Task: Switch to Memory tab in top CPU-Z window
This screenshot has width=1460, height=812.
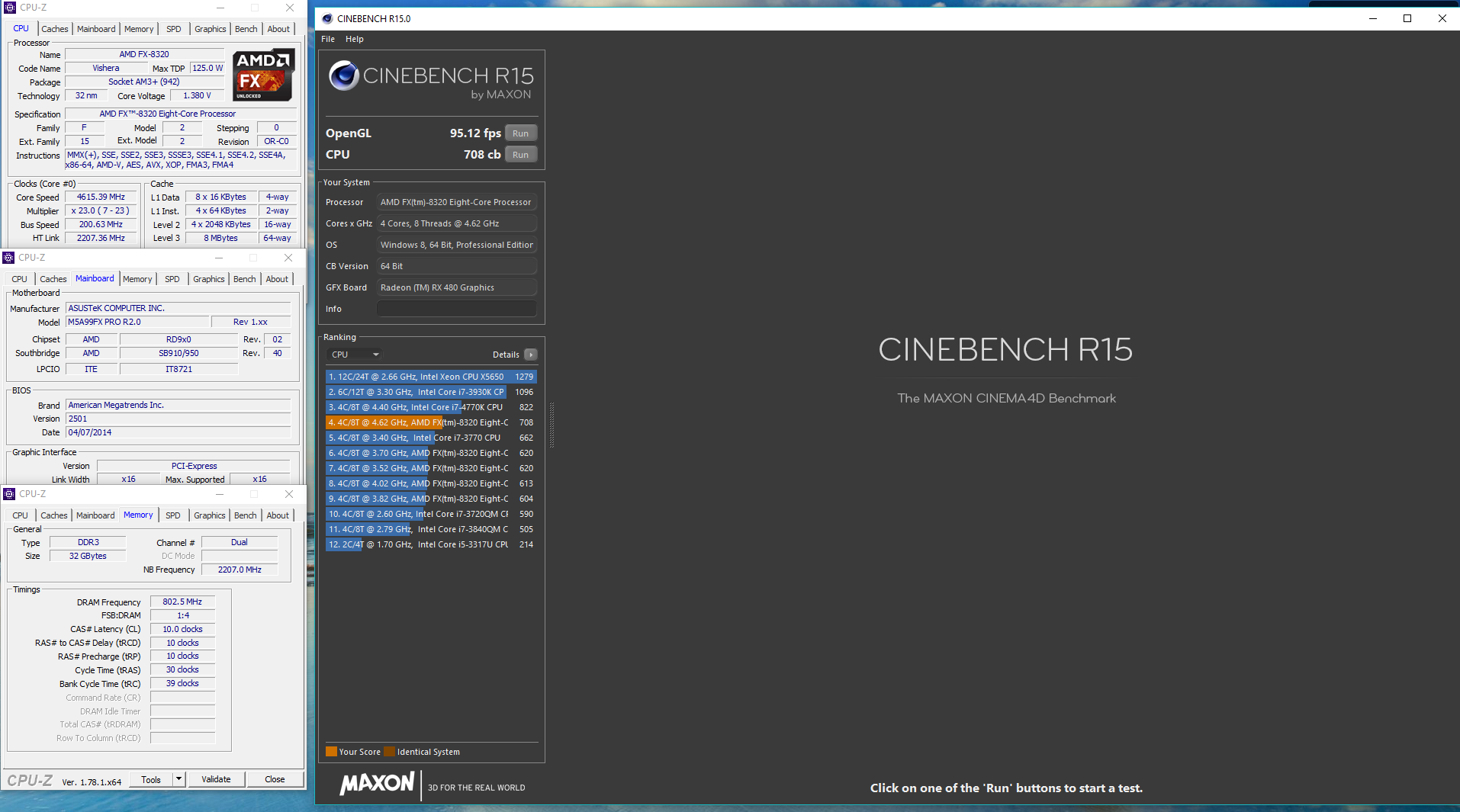Action: tap(139, 29)
